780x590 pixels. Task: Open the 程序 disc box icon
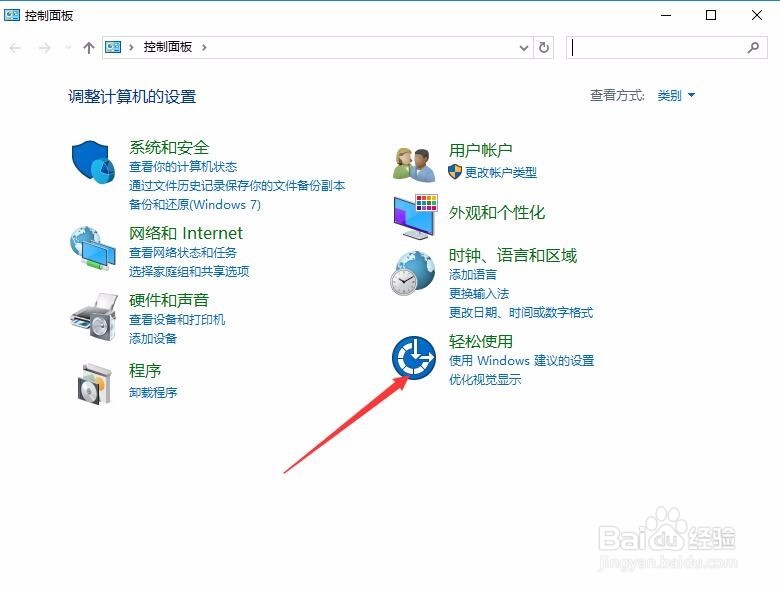[x=94, y=383]
